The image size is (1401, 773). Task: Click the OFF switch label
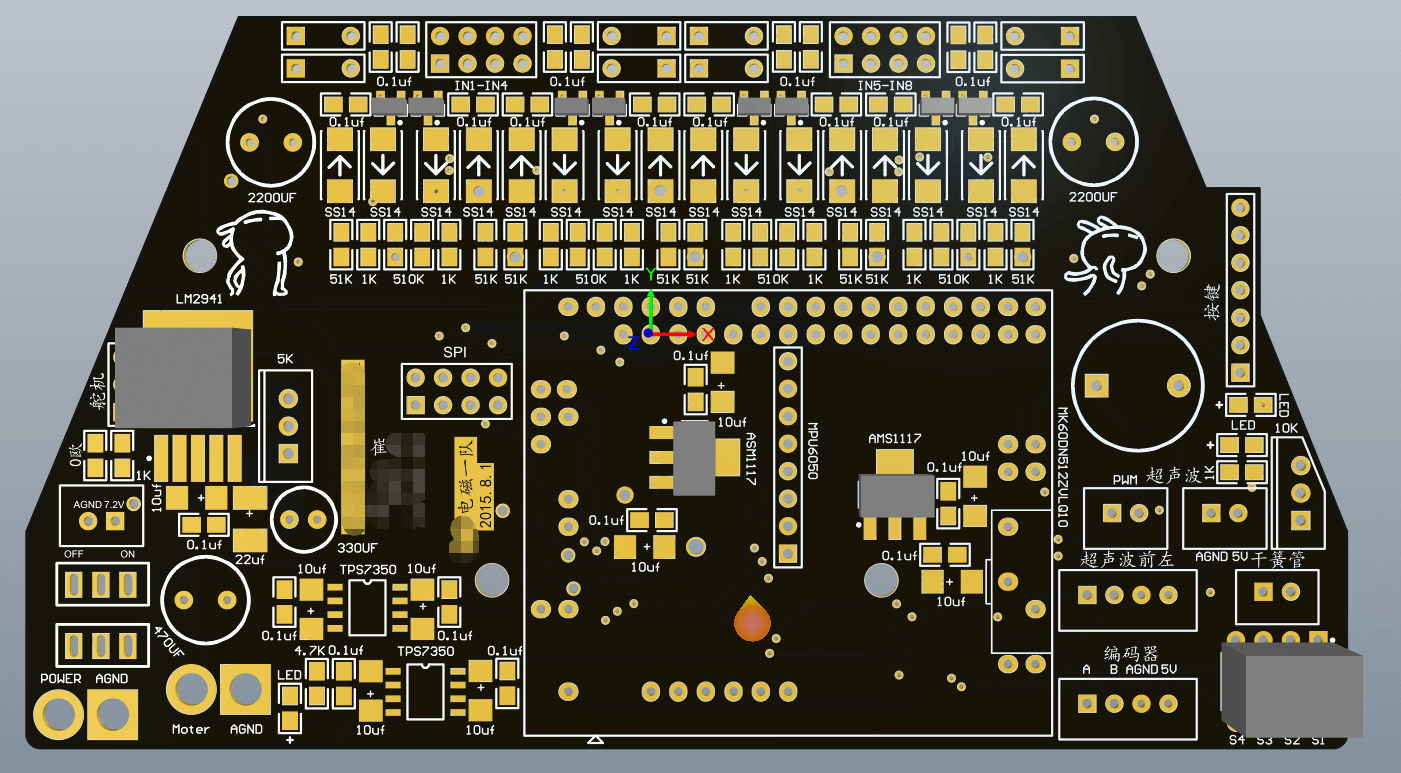[x=73, y=554]
